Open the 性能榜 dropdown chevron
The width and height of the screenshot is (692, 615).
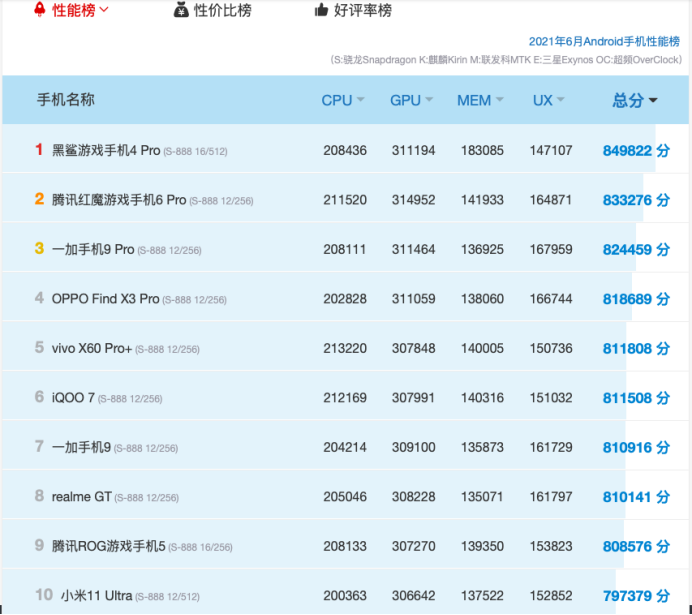105,9
